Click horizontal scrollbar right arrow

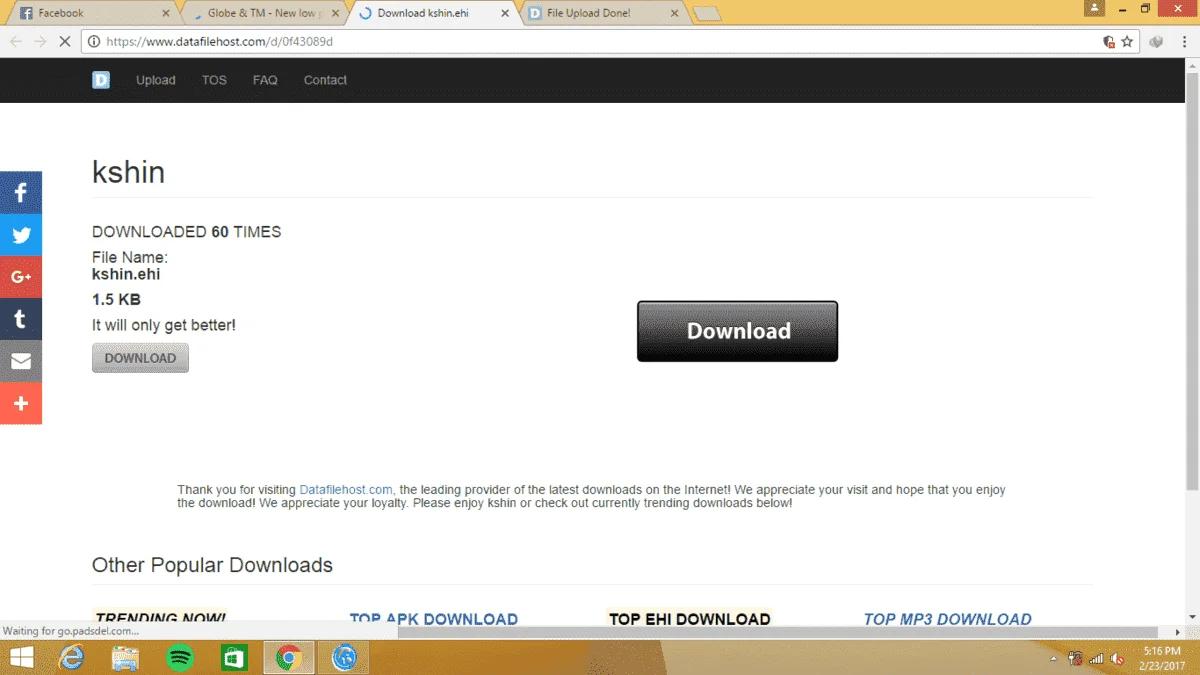tap(1178, 633)
